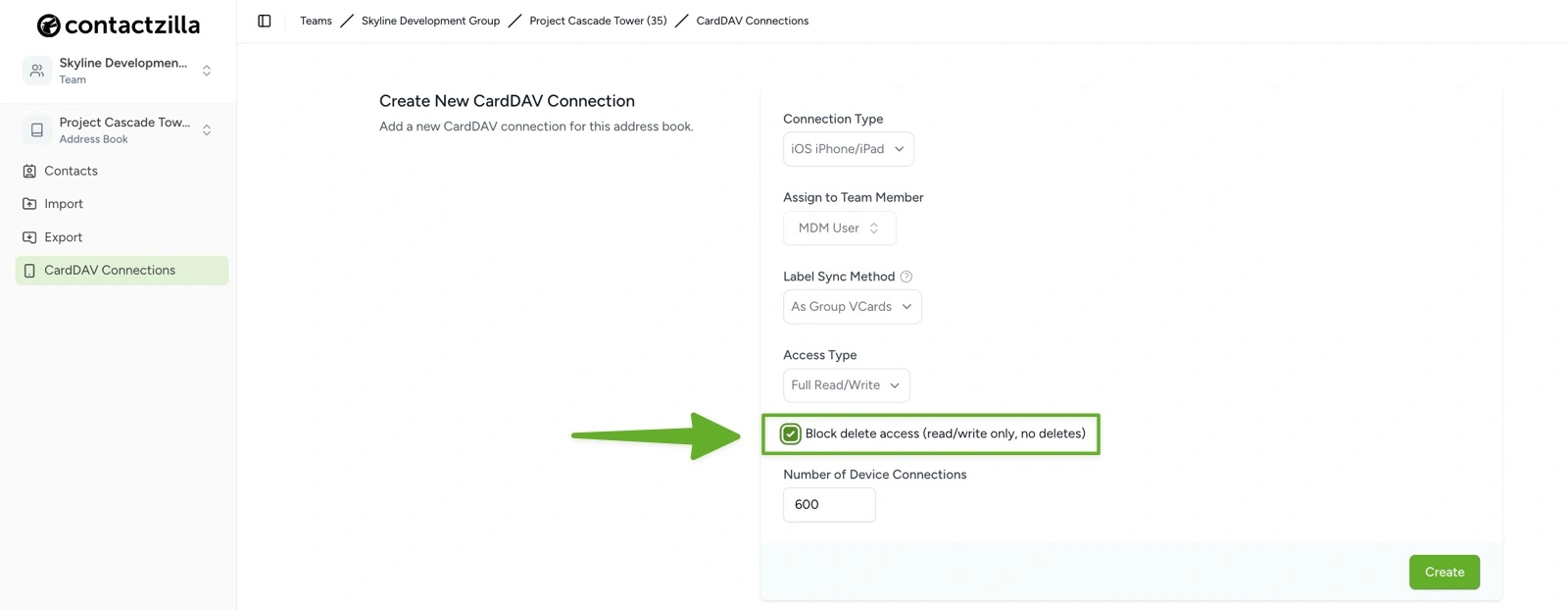Select the Contacts sidebar icon
This screenshot has width=1568, height=610.
pyautogui.click(x=29, y=171)
